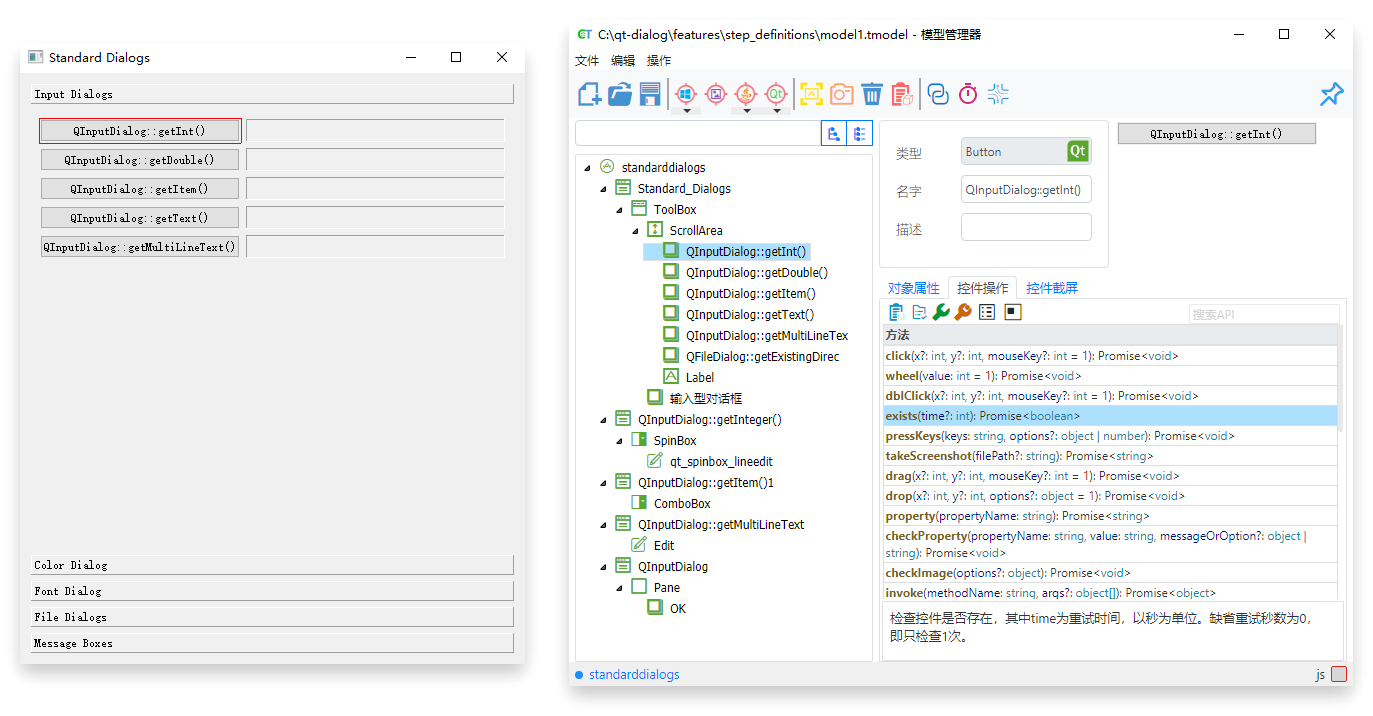This screenshot has width=1373, height=716.
Task: Select the qt_spinbox_lineedit tree node
Action: [x=721, y=462]
